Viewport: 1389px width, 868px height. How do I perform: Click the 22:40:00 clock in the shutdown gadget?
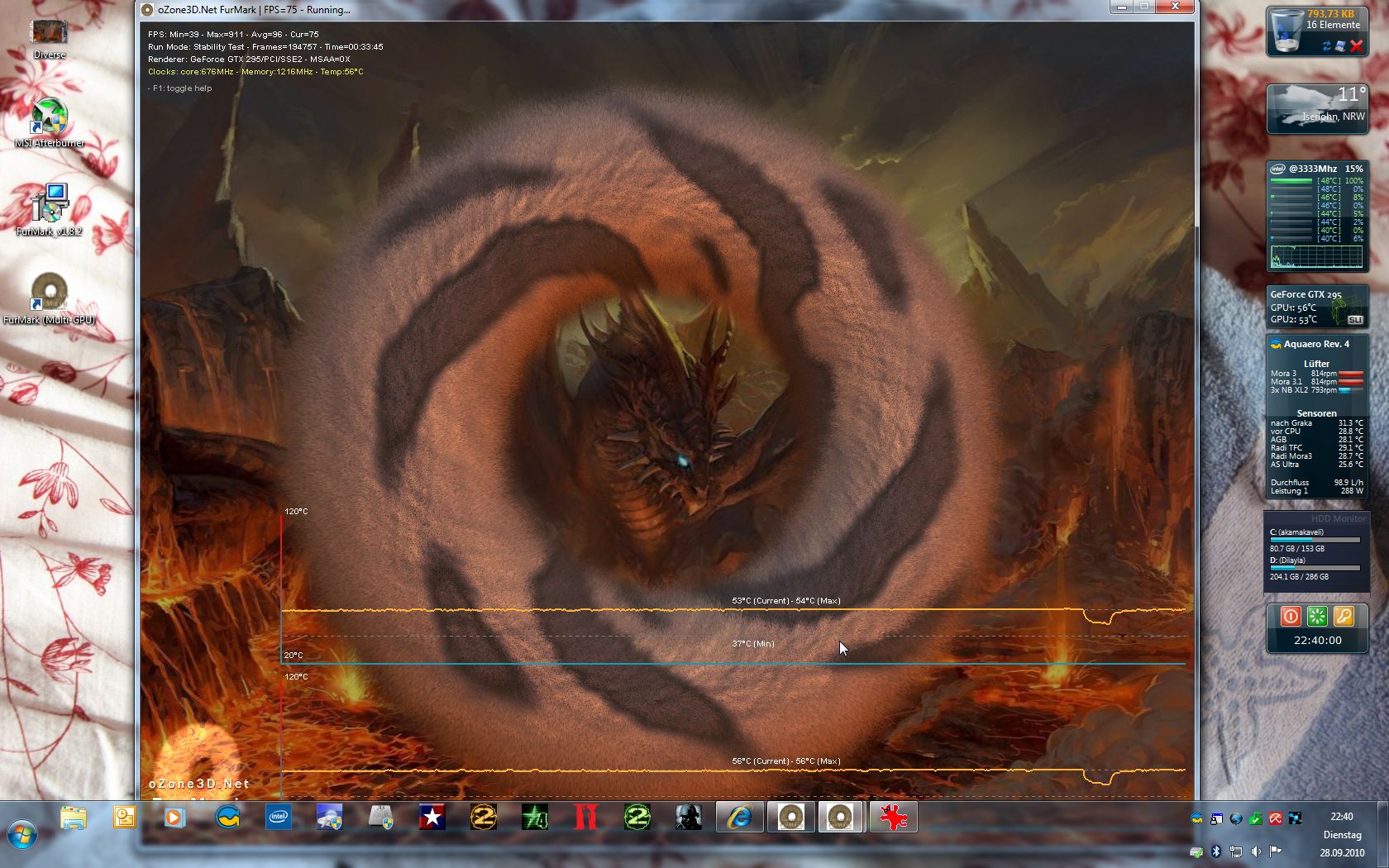[1317, 640]
